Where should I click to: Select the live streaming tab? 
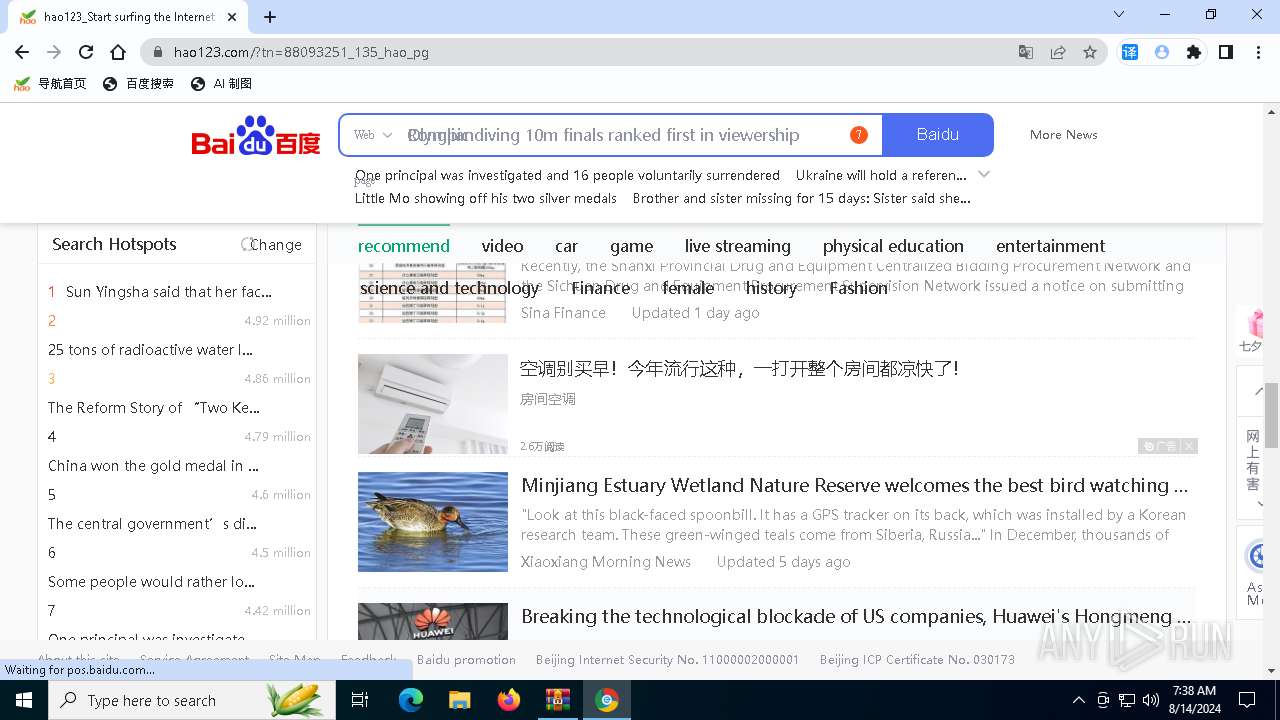737,246
